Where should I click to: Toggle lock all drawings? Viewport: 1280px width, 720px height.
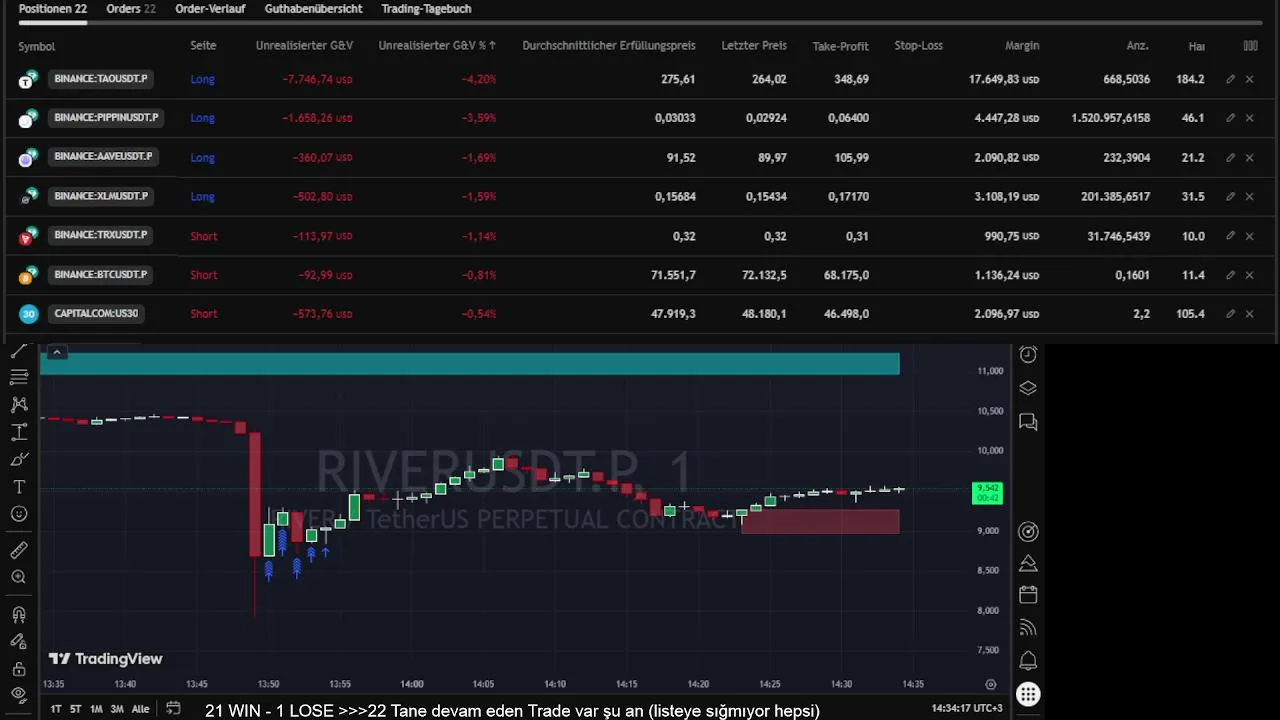click(x=19, y=668)
